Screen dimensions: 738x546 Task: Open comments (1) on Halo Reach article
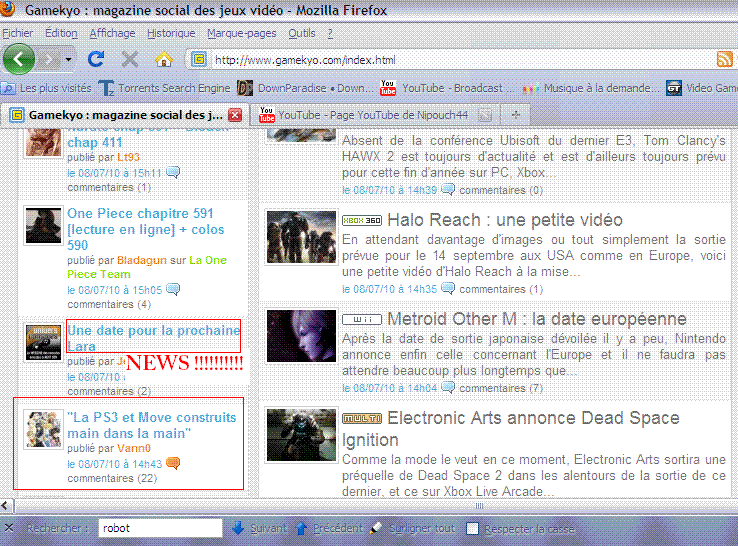501,289
